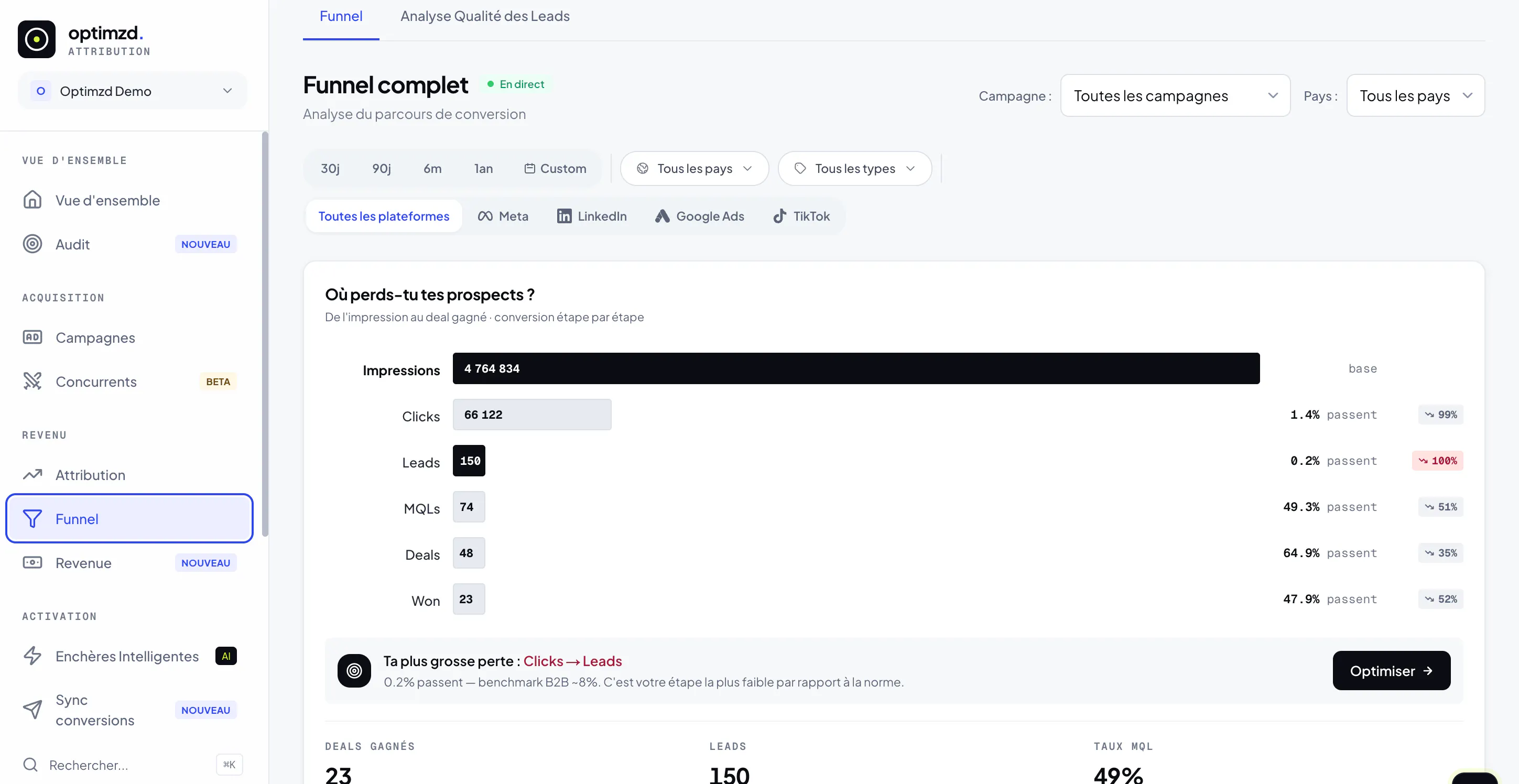Click the red 100% drop-off badge for Leads
The image size is (1519, 784).
1438,460
